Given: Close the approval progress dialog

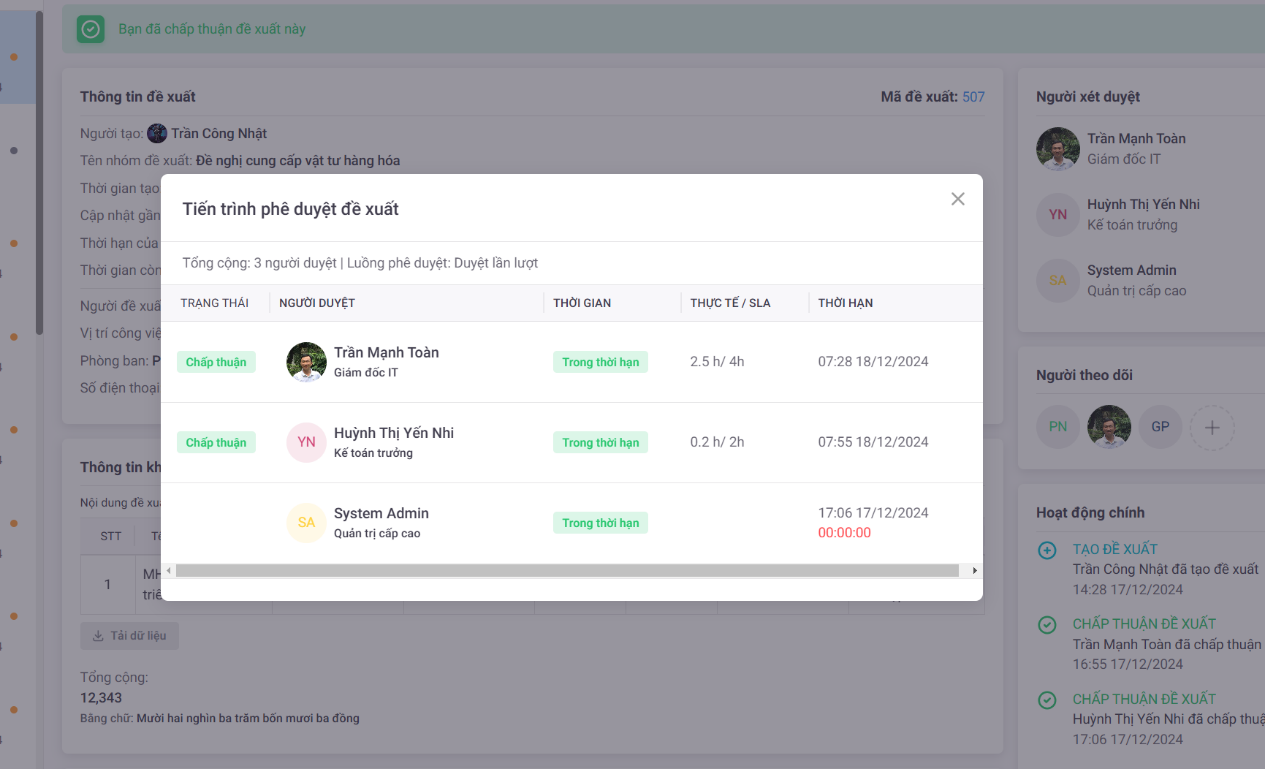Looking at the screenshot, I should pyautogui.click(x=957, y=199).
